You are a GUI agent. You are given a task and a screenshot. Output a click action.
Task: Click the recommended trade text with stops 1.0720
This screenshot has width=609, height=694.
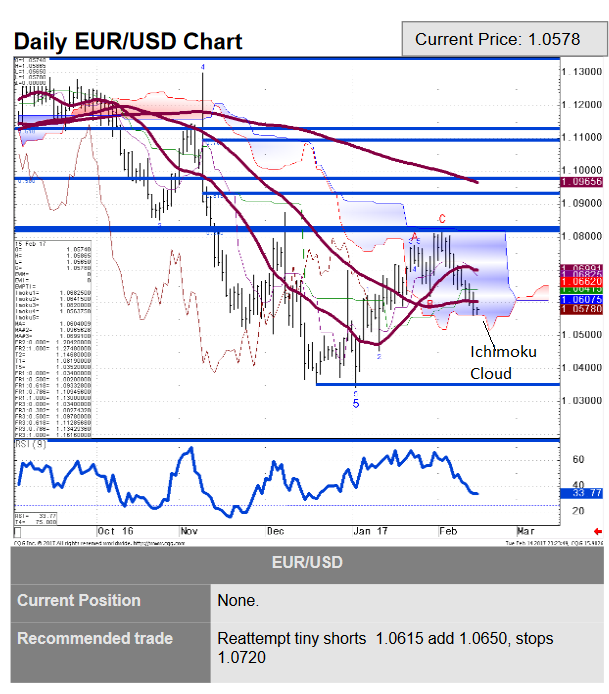[385, 648]
